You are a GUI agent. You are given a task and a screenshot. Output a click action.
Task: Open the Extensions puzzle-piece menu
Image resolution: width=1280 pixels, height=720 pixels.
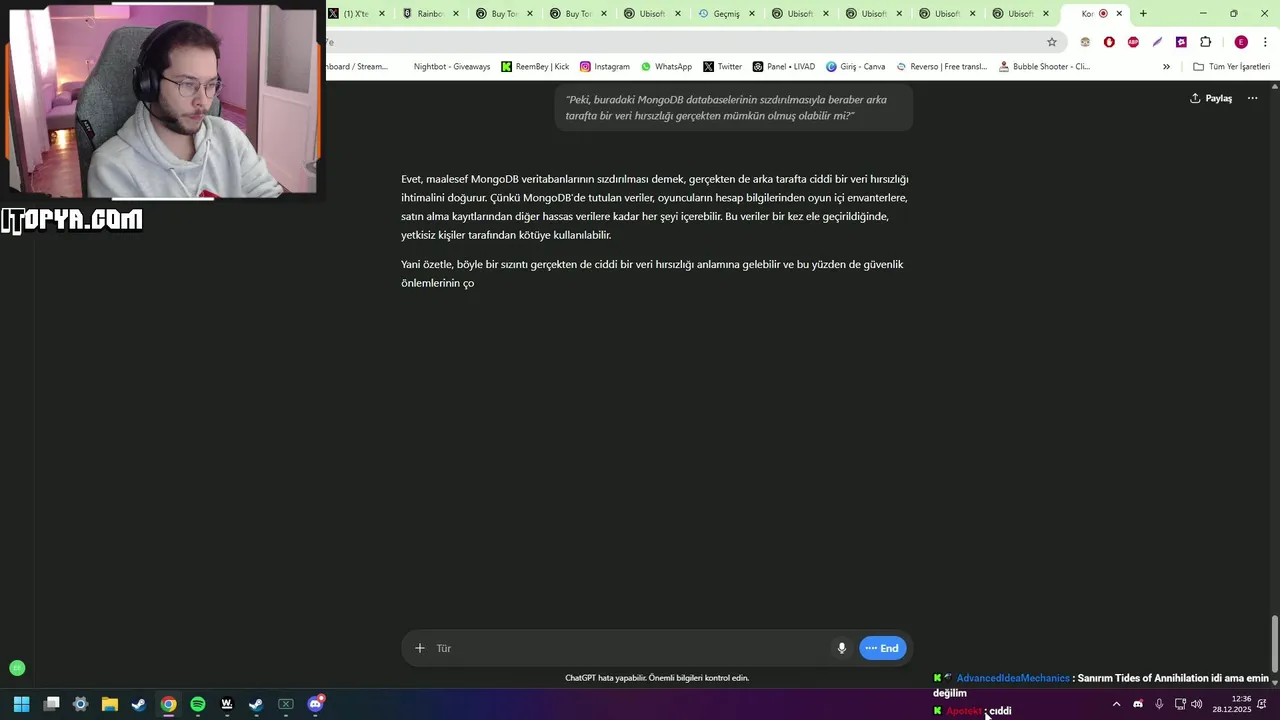1205,42
